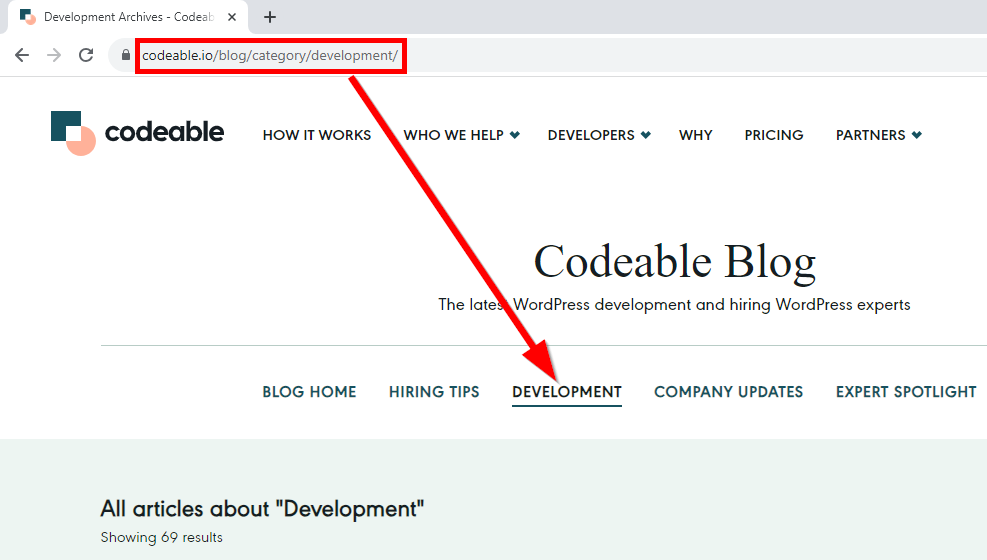Open the Hiring Tips category

pos(434,392)
